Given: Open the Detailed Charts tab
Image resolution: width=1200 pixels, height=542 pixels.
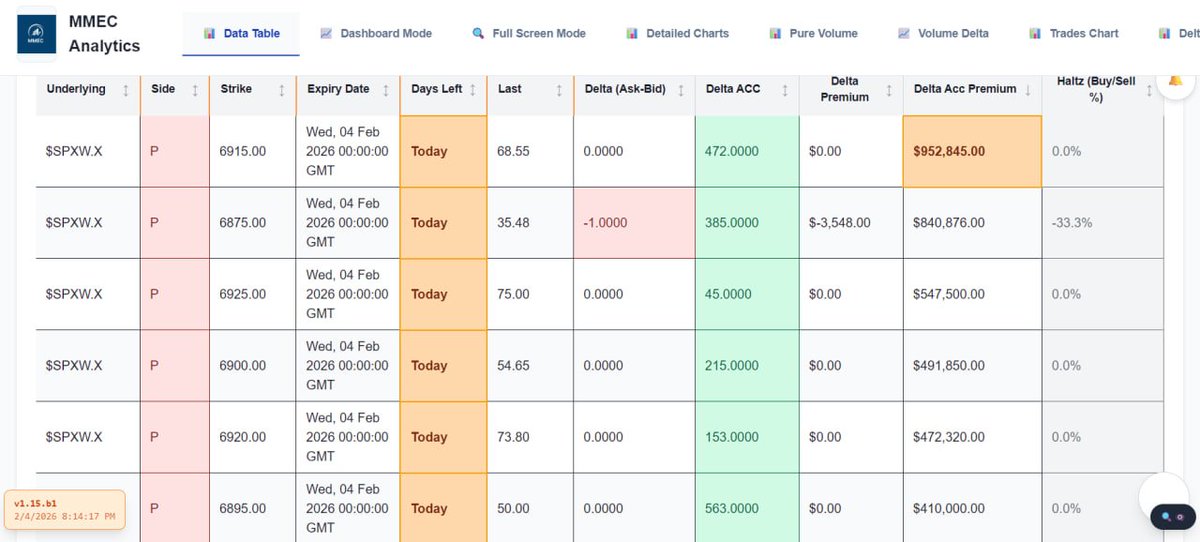Looking at the screenshot, I should point(677,33).
